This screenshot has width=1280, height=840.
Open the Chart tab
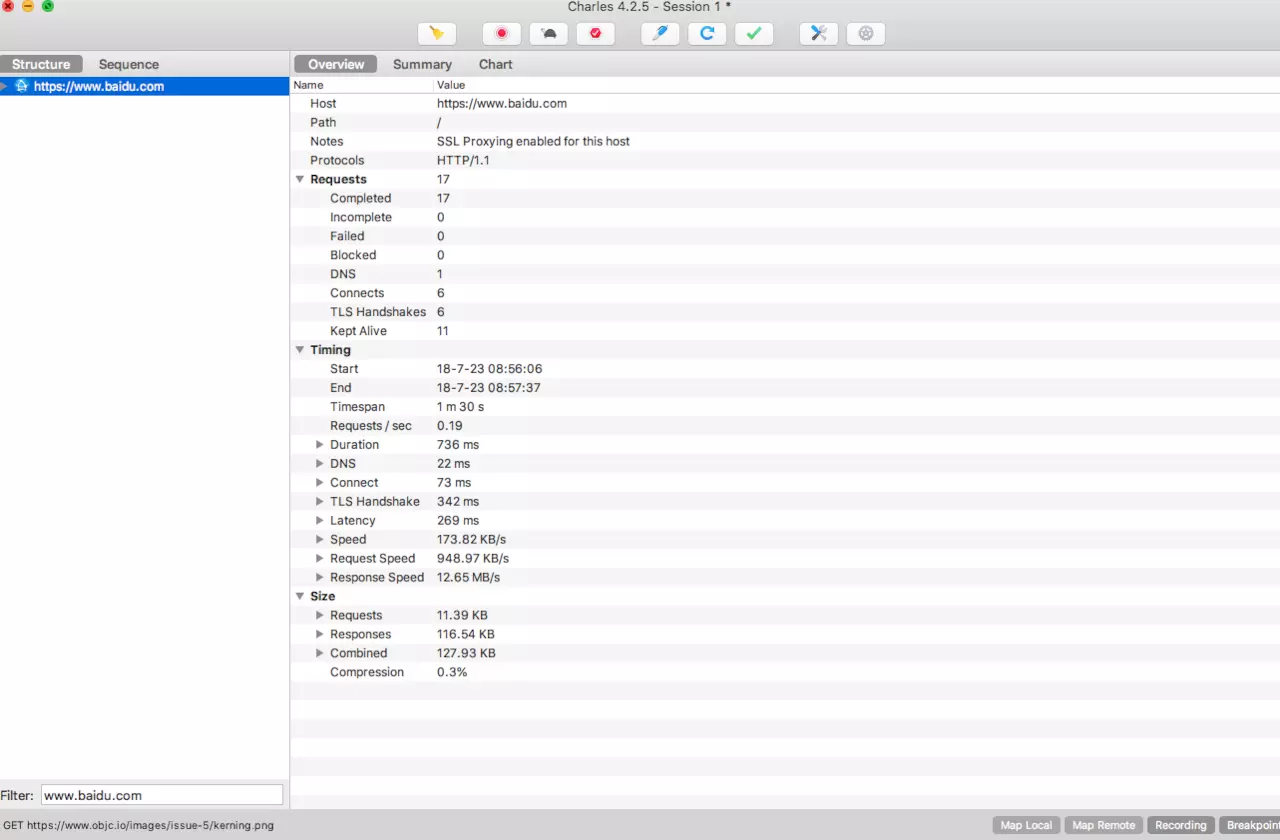496,64
